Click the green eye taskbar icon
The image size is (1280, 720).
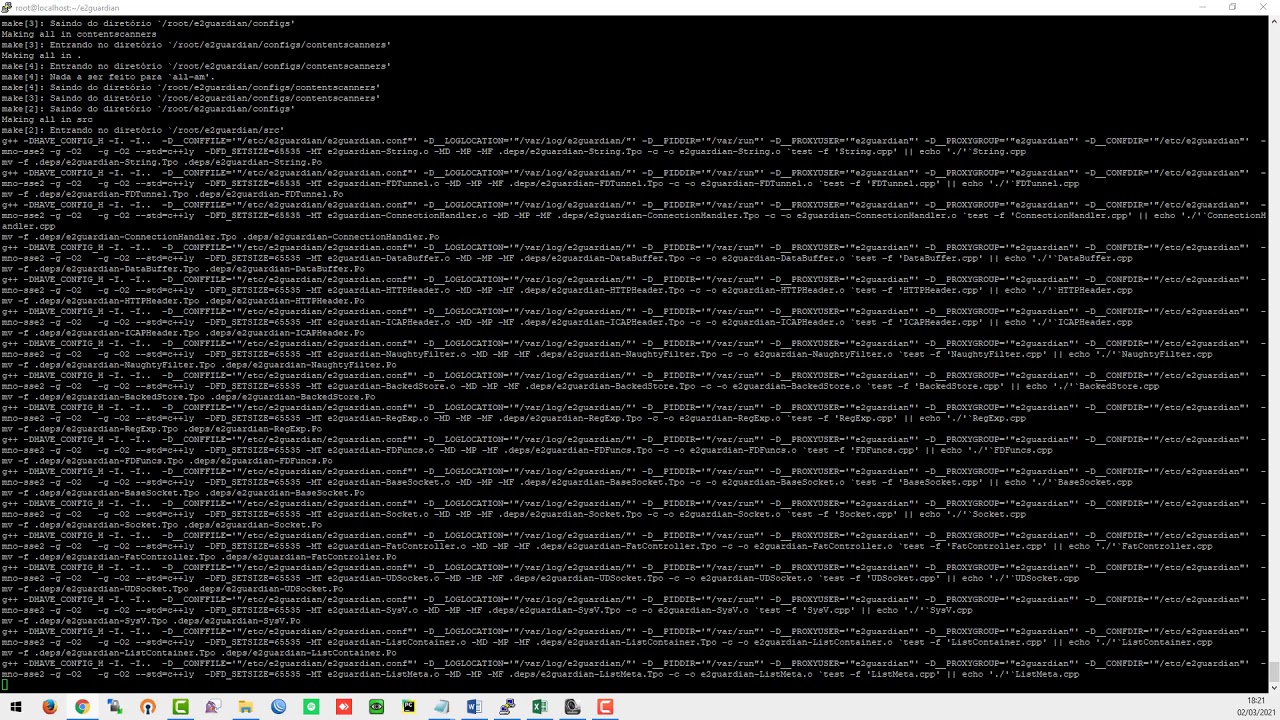coord(376,707)
